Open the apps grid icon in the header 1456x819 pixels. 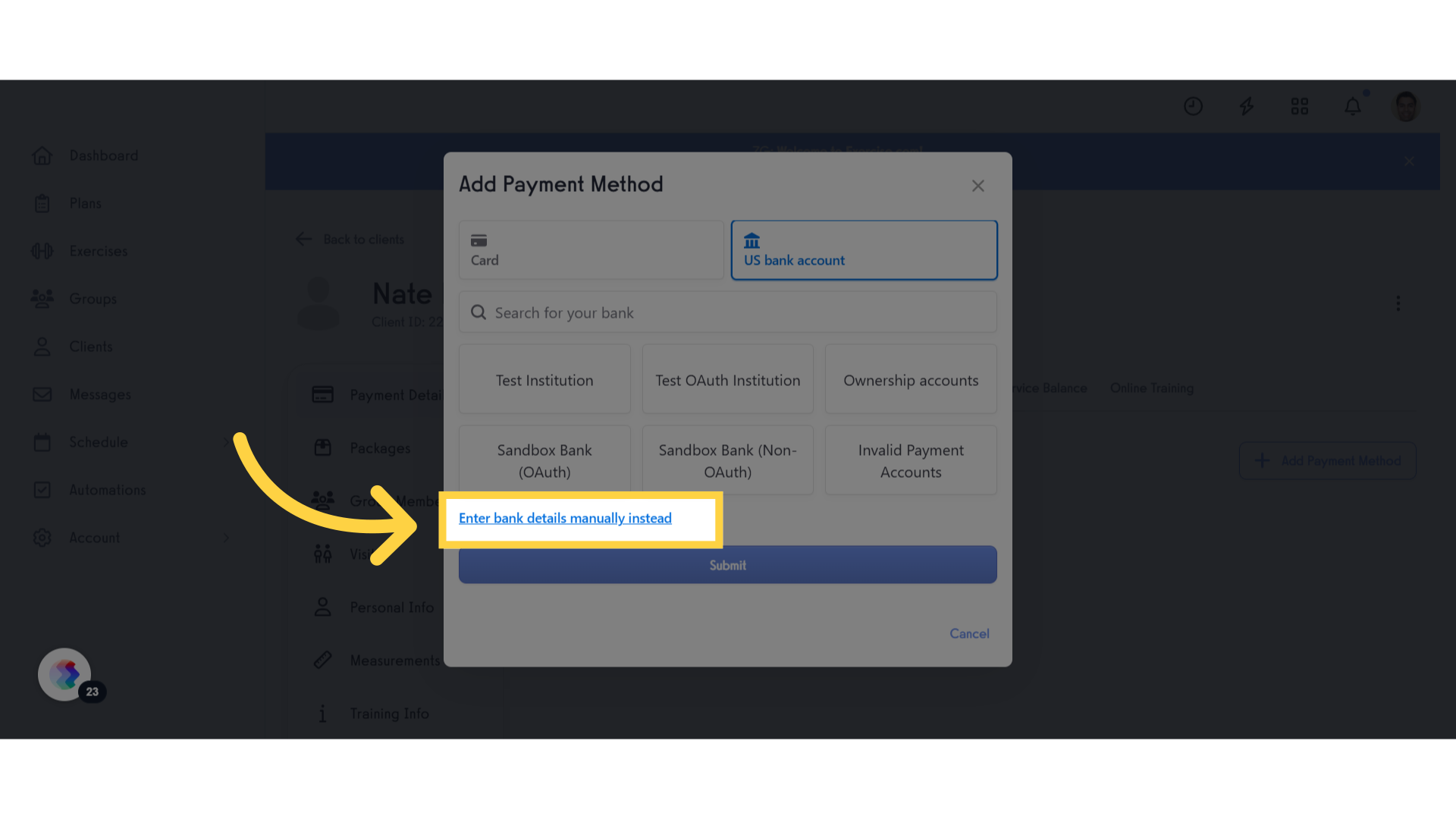coord(1299,106)
